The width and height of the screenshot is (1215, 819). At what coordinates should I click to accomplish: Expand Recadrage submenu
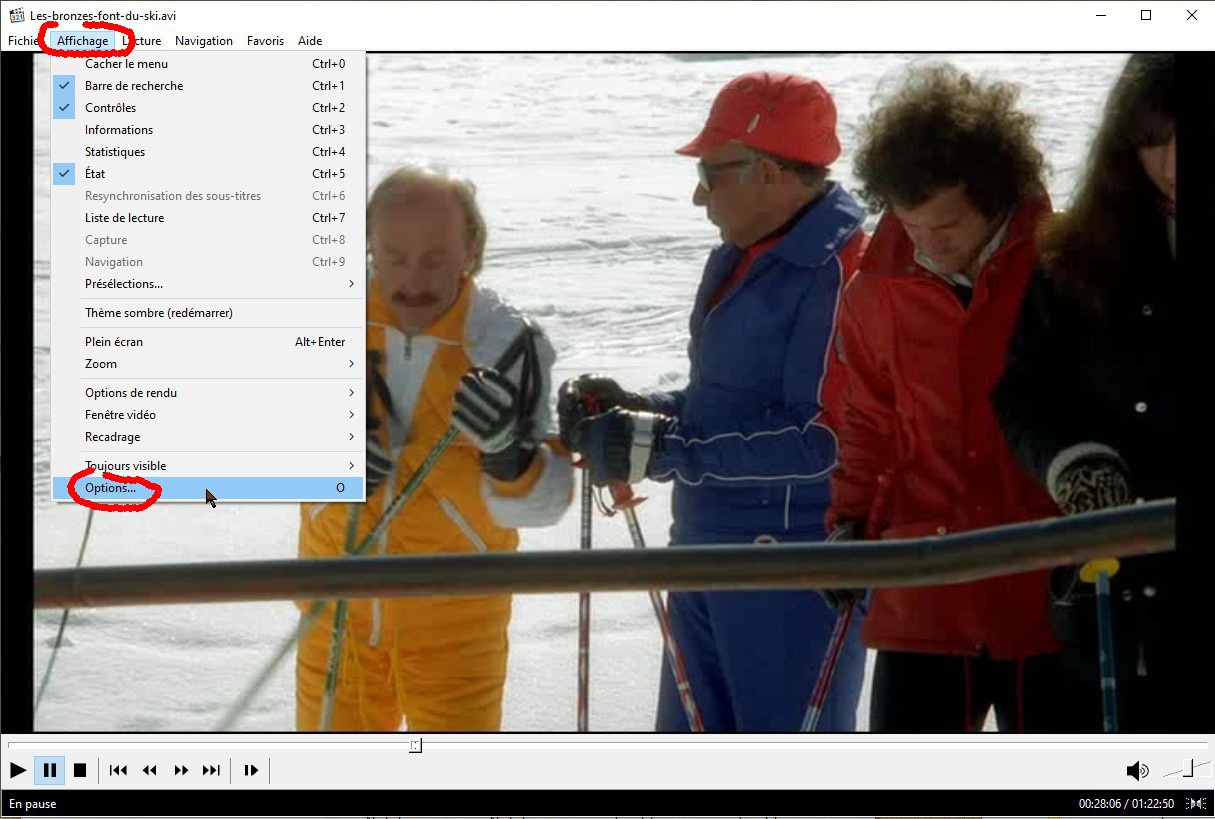pos(209,437)
